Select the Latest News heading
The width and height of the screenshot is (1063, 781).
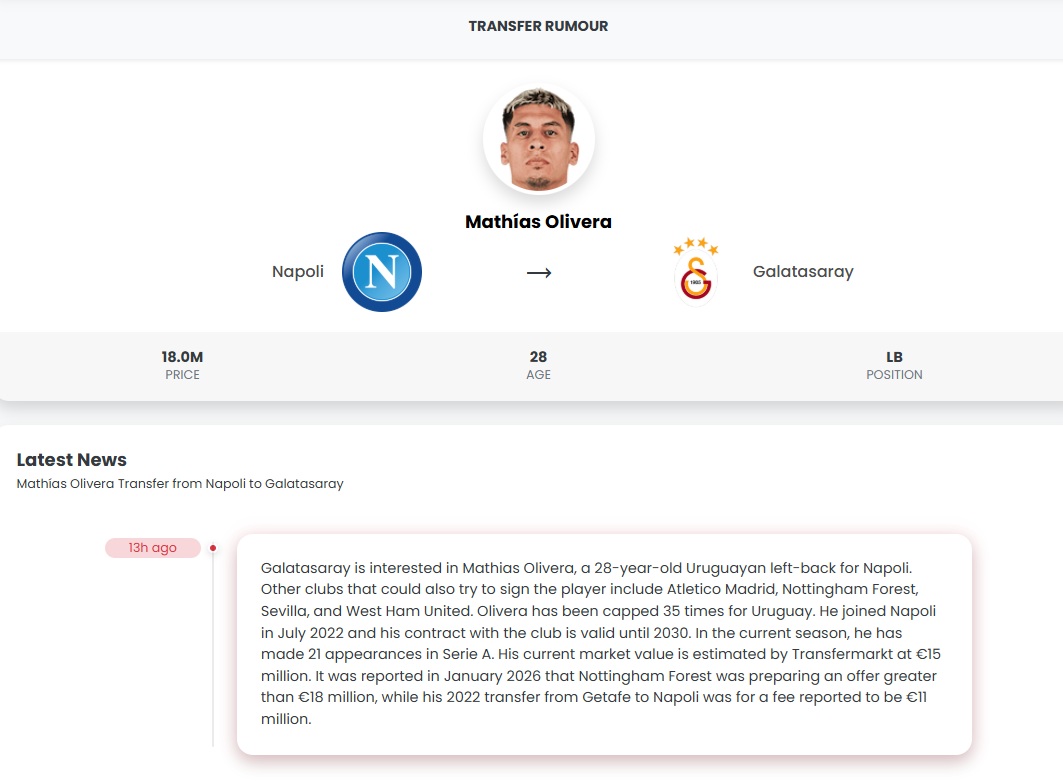coord(72,460)
